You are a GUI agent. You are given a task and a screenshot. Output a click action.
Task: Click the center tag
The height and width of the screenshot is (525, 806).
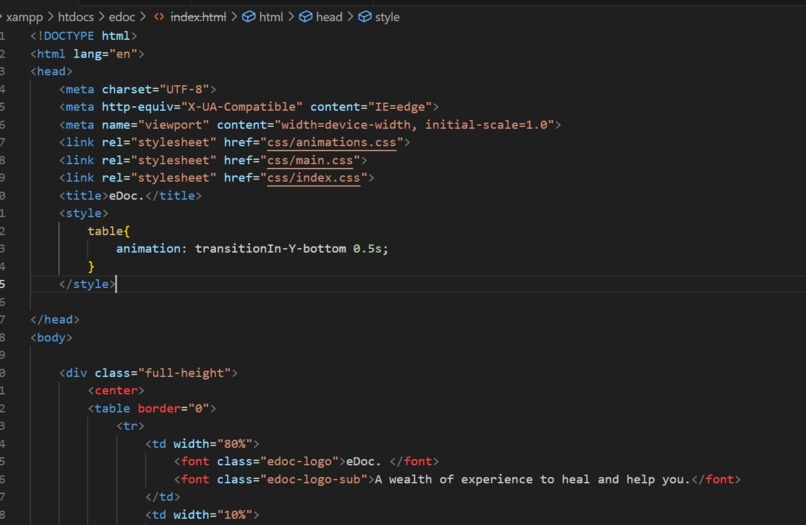click(x=116, y=391)
